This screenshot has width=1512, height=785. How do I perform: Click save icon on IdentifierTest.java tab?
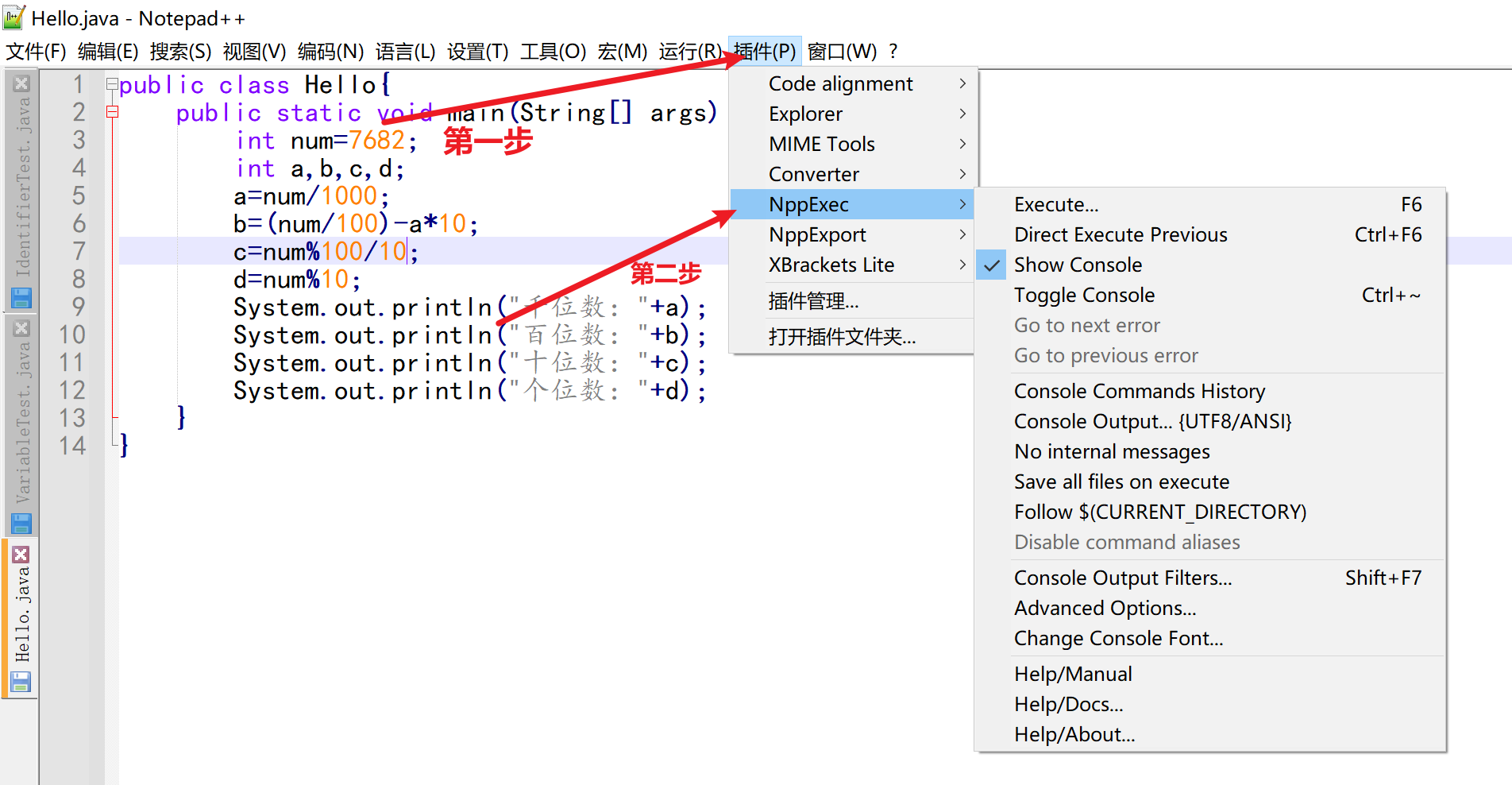(21, 298)
